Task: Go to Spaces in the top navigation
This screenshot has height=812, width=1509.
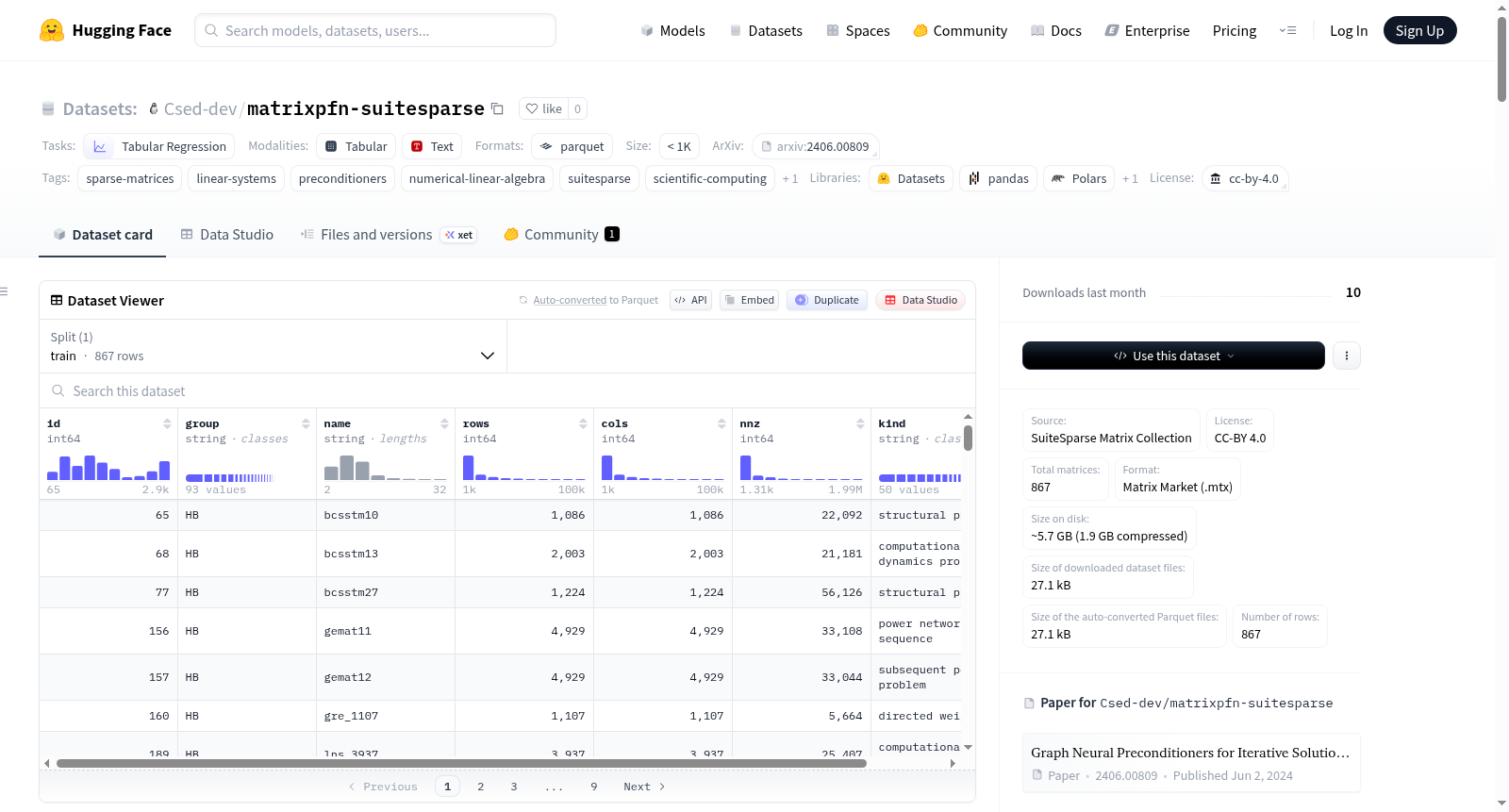Action: click(x=858, y=30)
